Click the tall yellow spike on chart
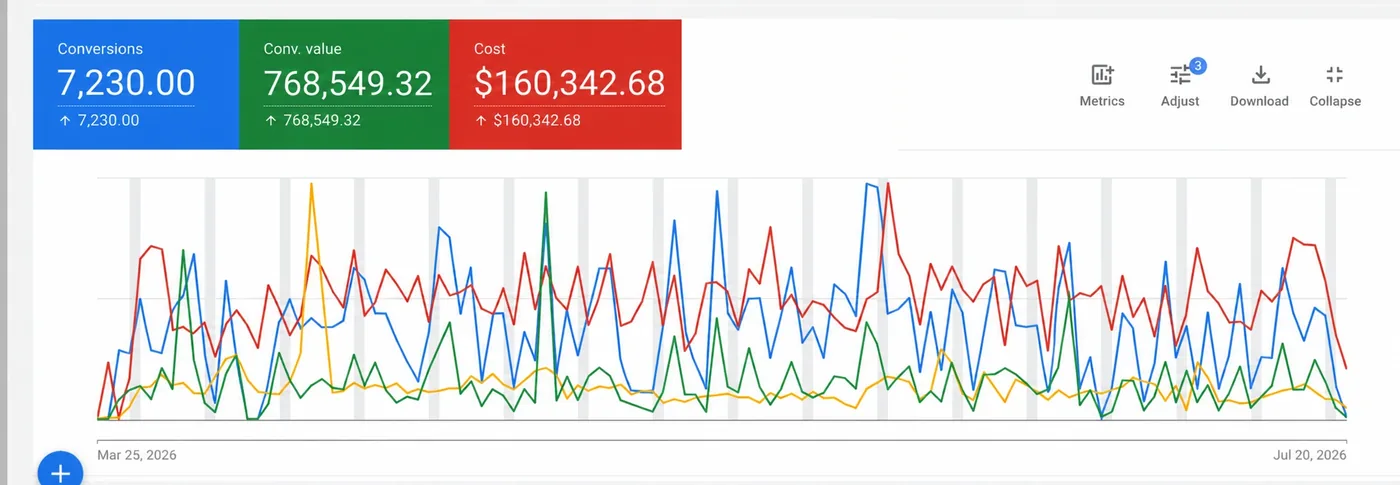 click(x=312, y=185)
